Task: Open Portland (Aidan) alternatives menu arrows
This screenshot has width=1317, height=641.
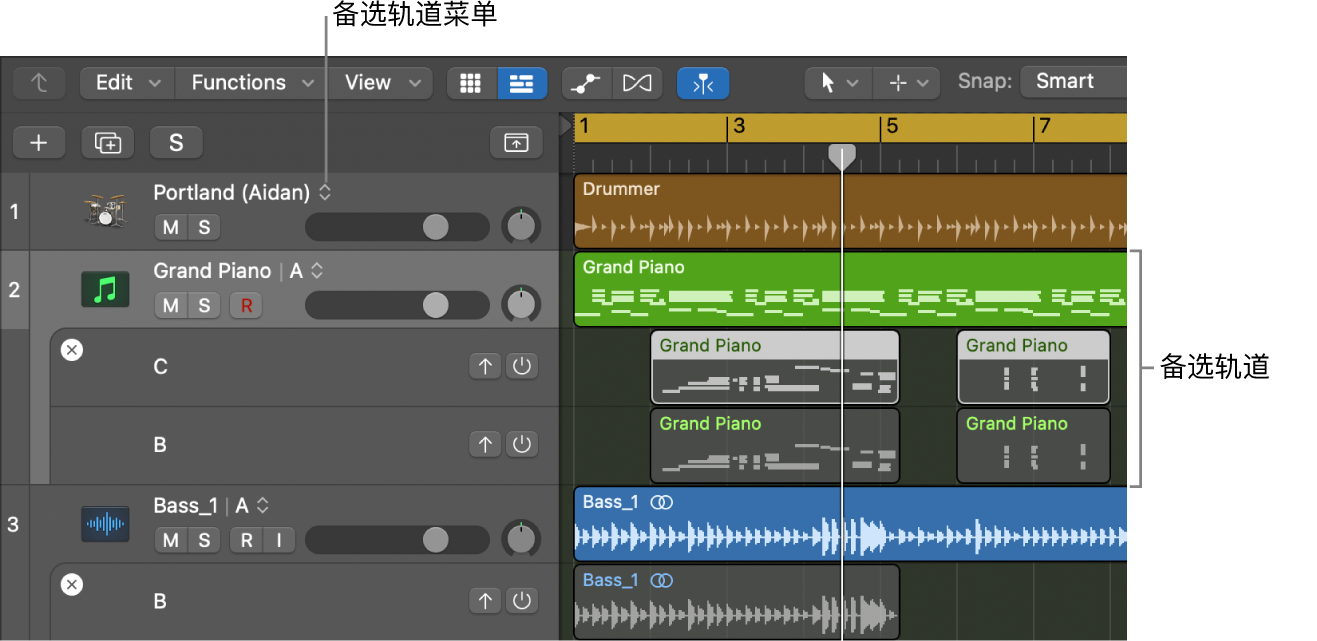Action: pyautogui.click(x=324, y=193)
